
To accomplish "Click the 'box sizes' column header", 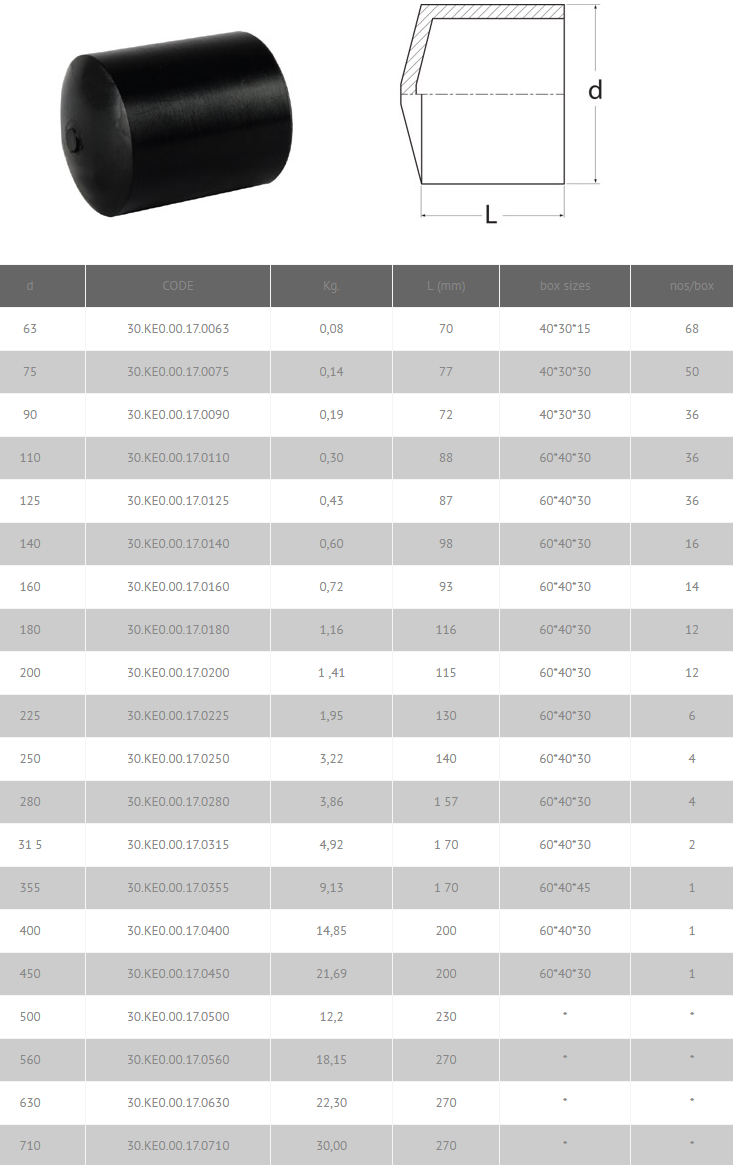I will coord(565,286).
